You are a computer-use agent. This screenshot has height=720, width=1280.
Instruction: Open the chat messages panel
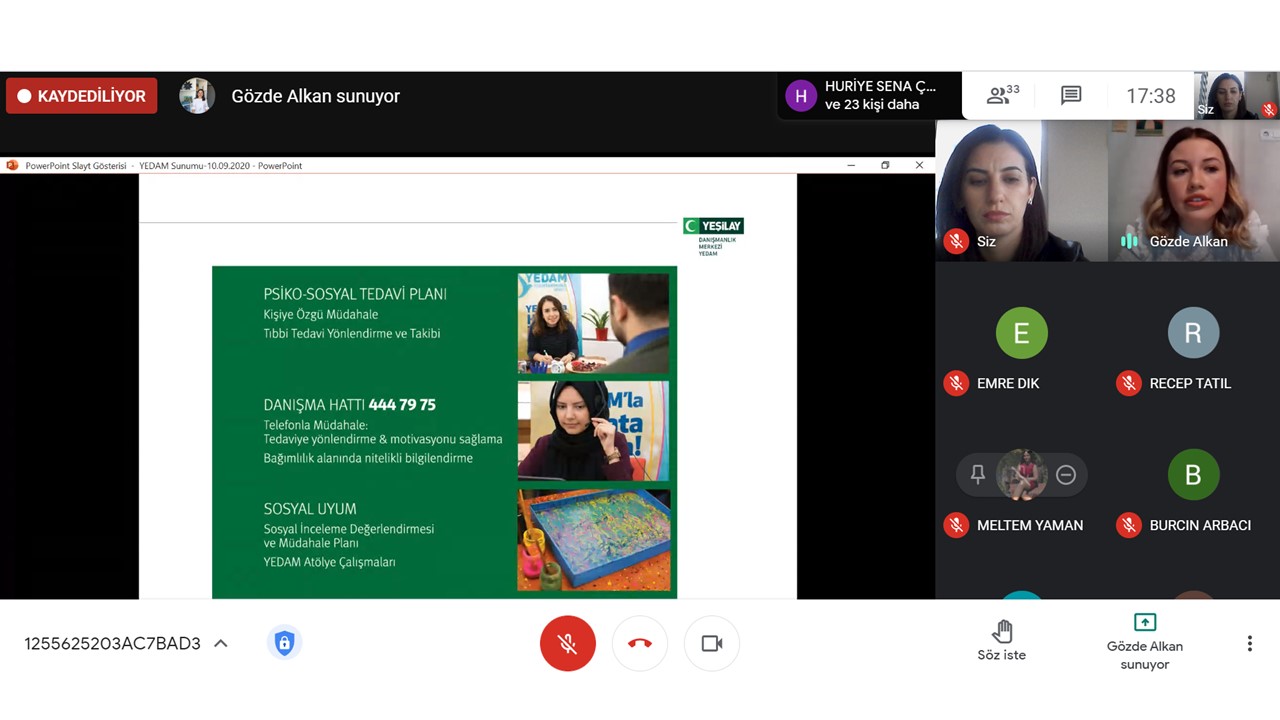(x=1071, y=96)
